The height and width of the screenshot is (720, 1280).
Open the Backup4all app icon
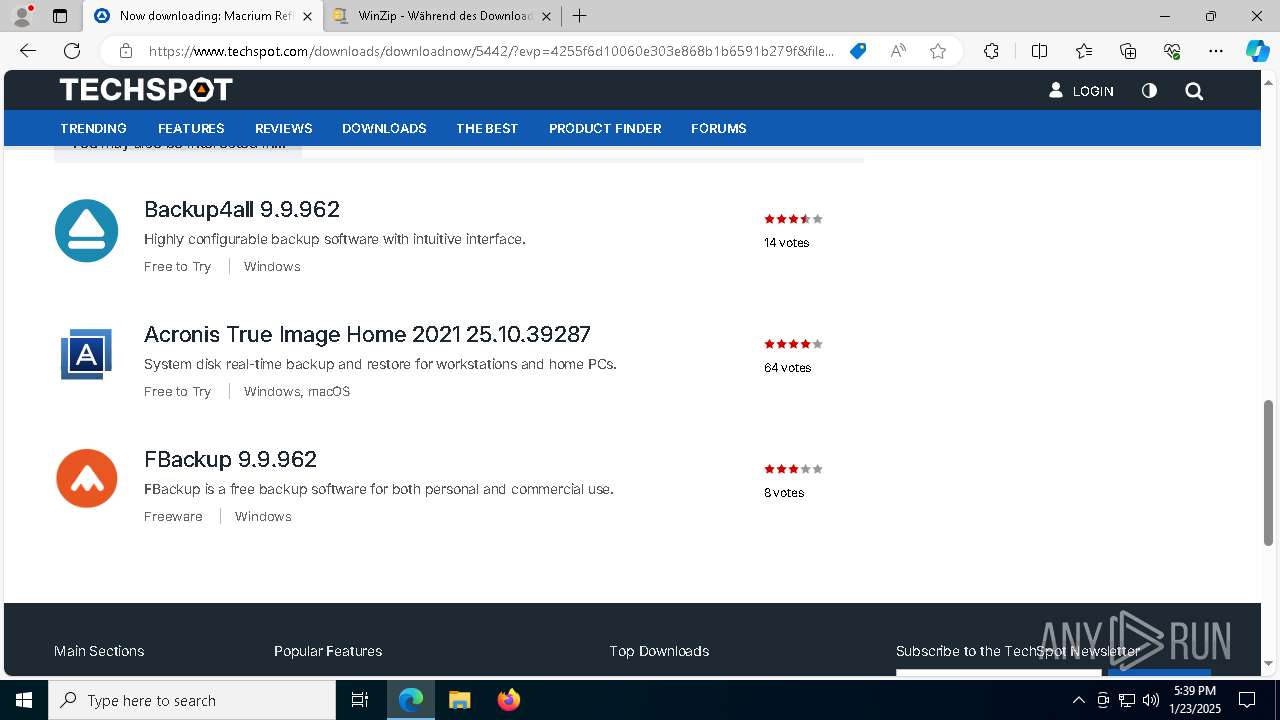click(x=86, y=231)
